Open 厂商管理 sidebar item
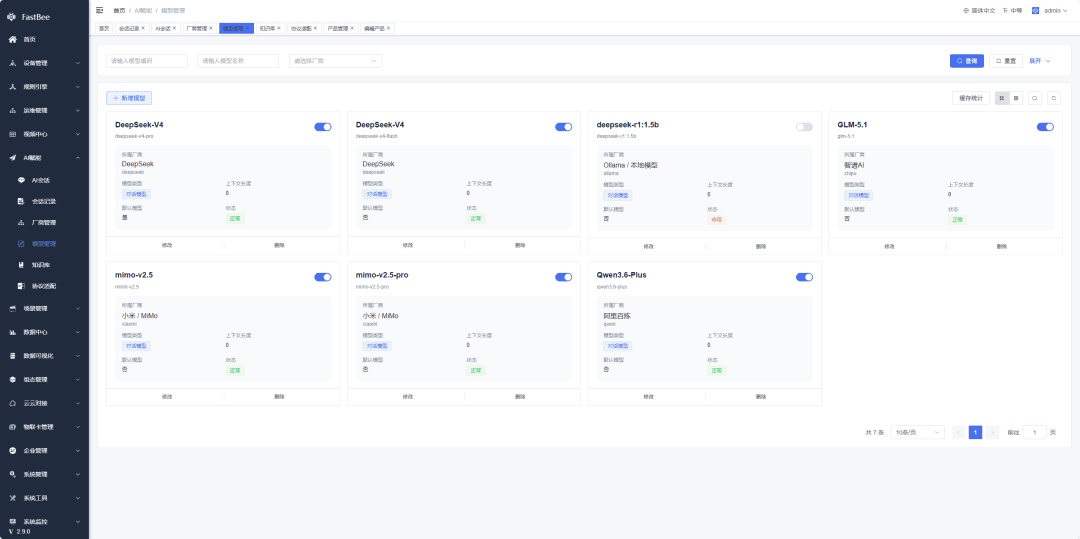Screen dimensions: 1080x539 [44, 222]
